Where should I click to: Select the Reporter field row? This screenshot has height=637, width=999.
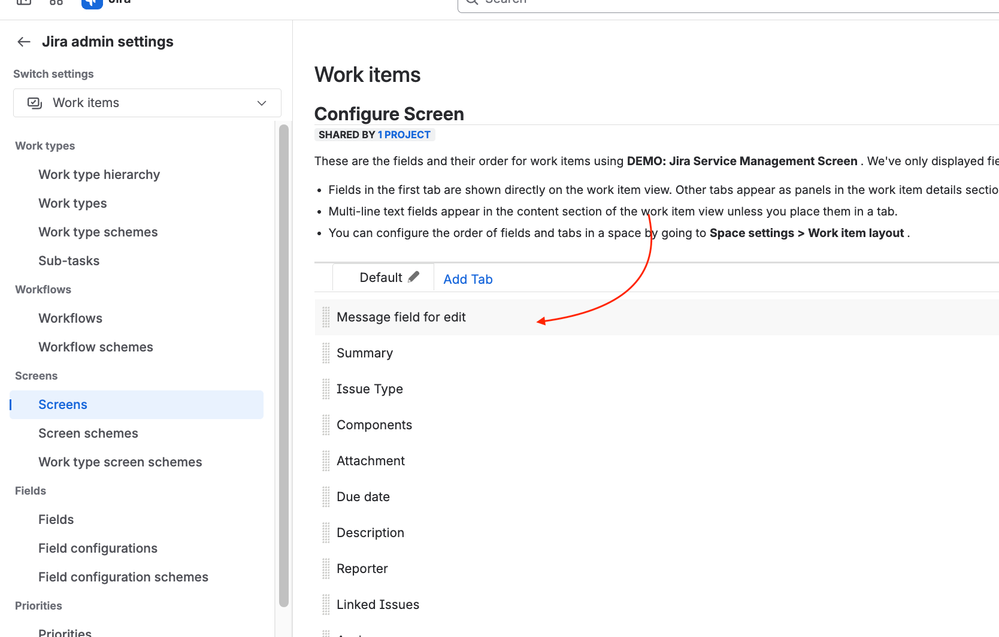[656, 568]
